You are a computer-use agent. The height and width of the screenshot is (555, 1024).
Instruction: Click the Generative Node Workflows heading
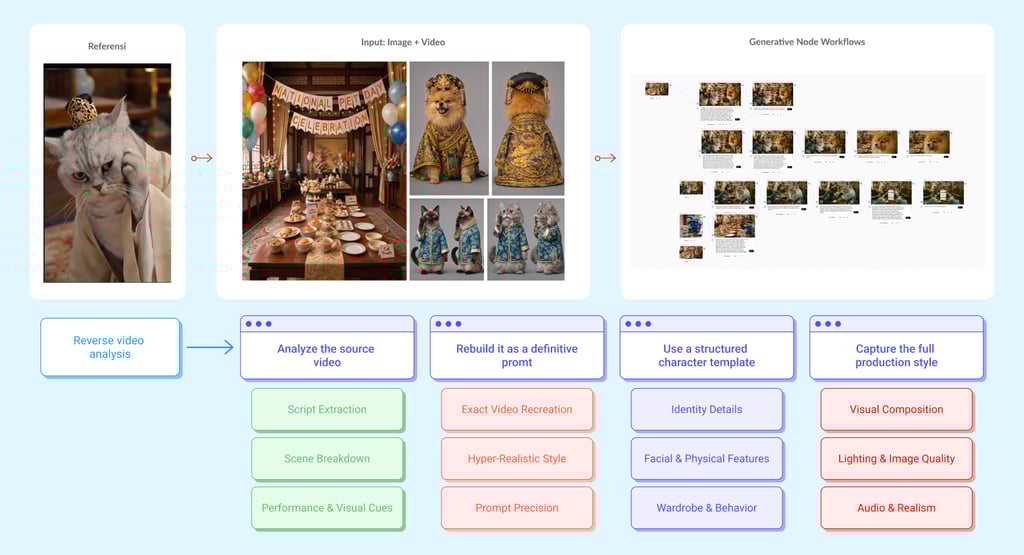pos(807,42)
